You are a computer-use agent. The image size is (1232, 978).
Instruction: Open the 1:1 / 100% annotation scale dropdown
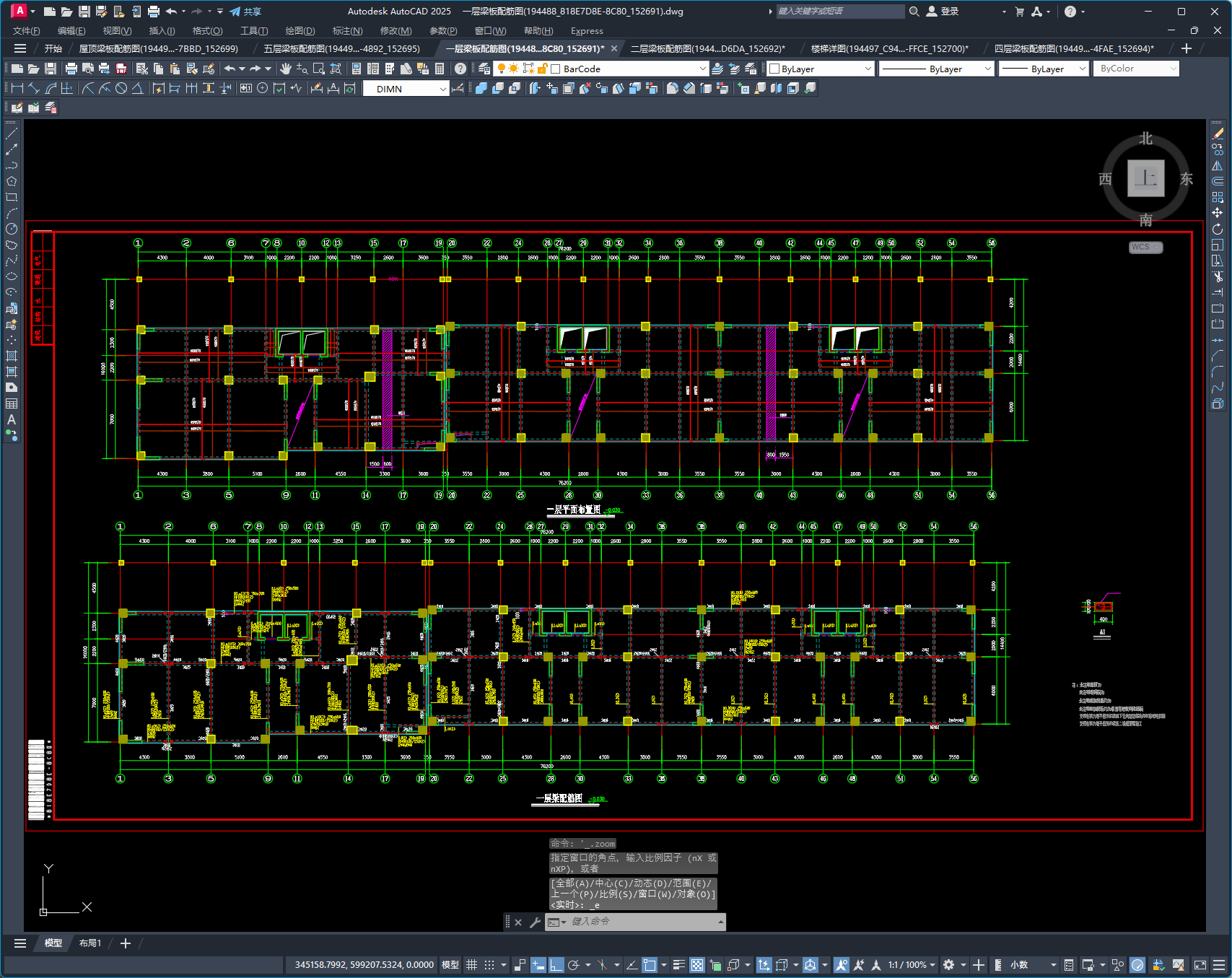(912, 965)
